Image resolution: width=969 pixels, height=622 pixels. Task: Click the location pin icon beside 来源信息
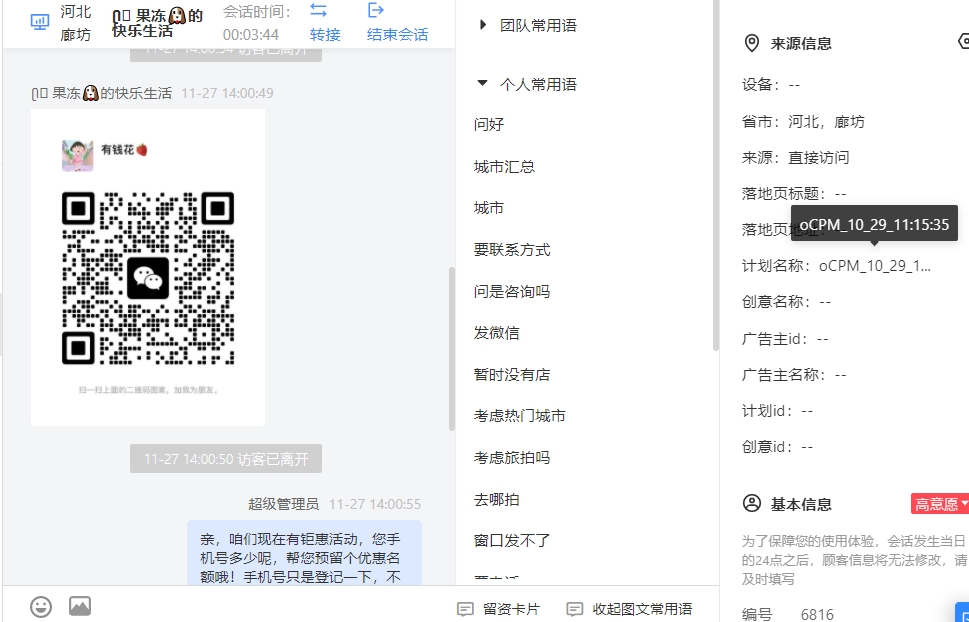pyautogui.click(x=751, y=43)
